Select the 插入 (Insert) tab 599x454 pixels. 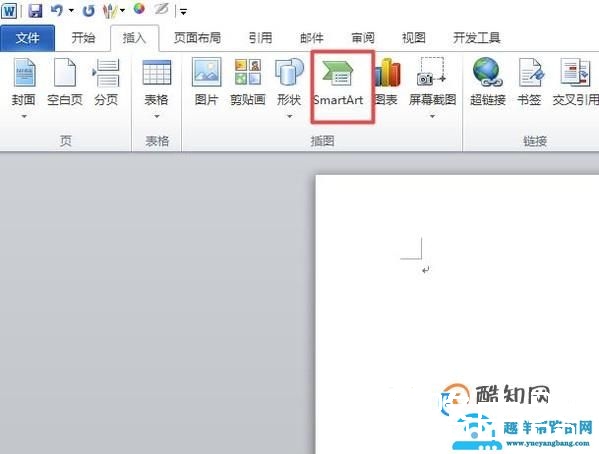click(134, 38)
